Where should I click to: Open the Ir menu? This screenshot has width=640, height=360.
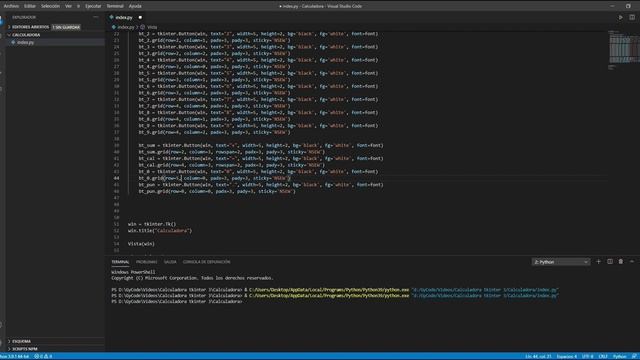tap(78, 6)
